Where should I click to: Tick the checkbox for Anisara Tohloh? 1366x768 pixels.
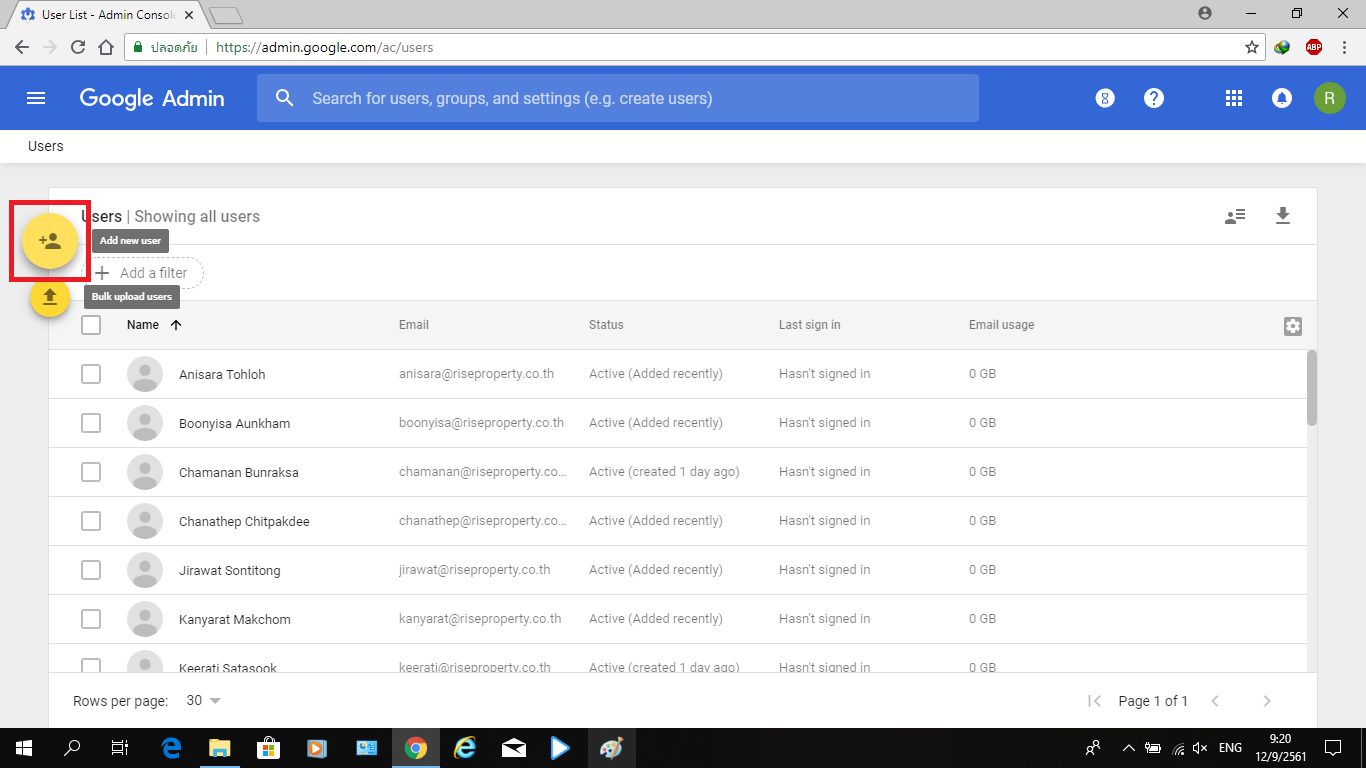point(91,374)
